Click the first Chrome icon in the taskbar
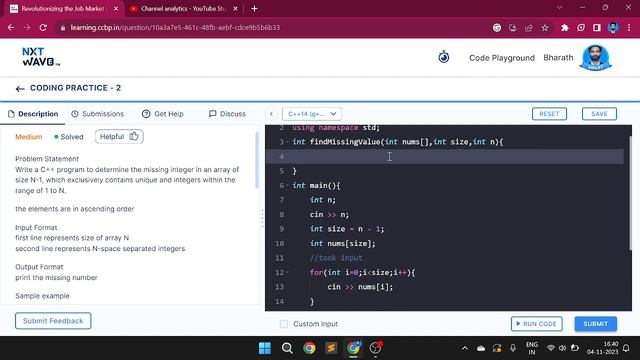This screenshot has width=640, height=360. point(309,348)
